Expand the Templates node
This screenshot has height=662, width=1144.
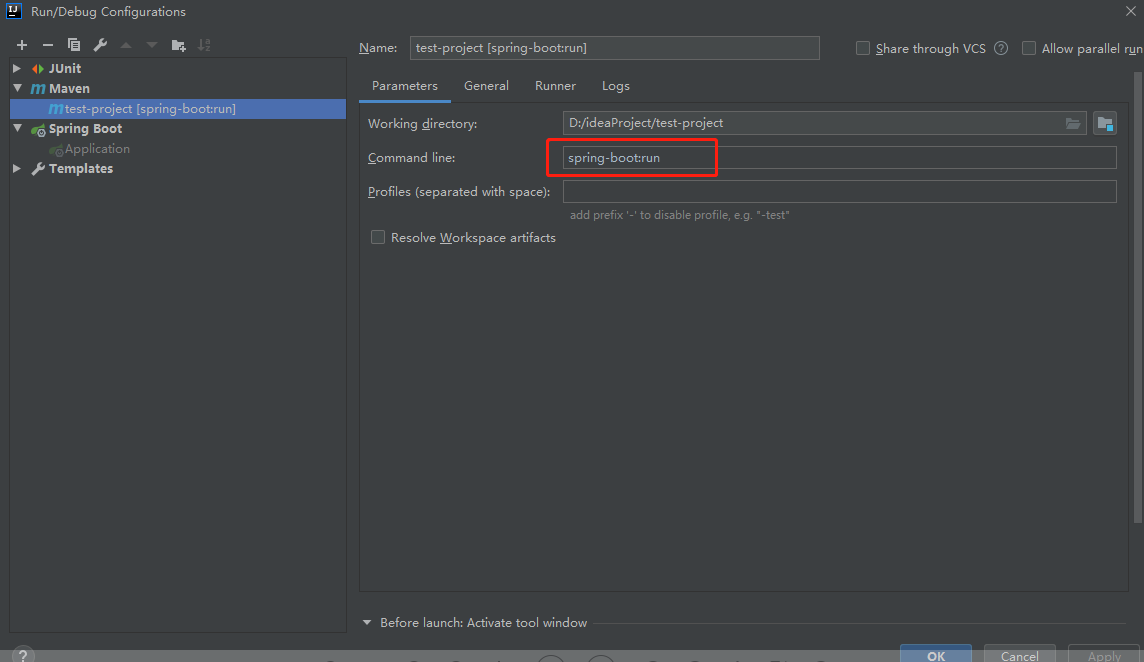17,168
